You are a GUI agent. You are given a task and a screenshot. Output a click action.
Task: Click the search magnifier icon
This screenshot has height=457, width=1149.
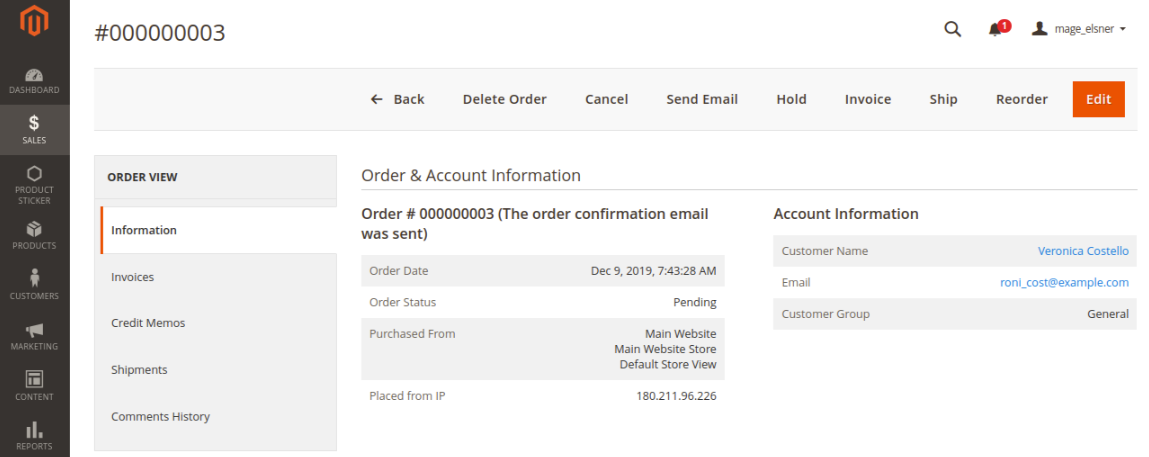coord(952,29)
